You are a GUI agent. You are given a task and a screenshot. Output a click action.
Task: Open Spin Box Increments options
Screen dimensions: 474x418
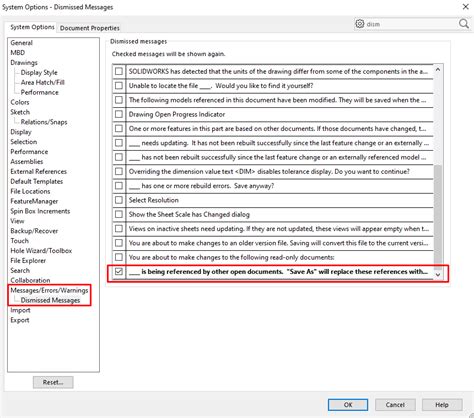tap(40, 211)
